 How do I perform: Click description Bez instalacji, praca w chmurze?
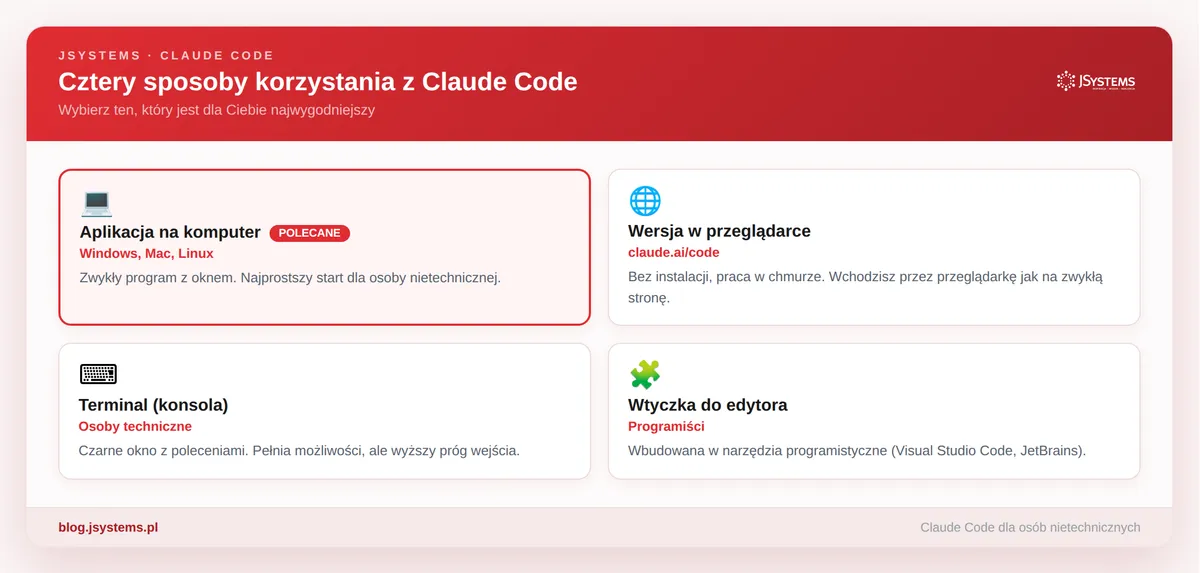coord(866,287)
